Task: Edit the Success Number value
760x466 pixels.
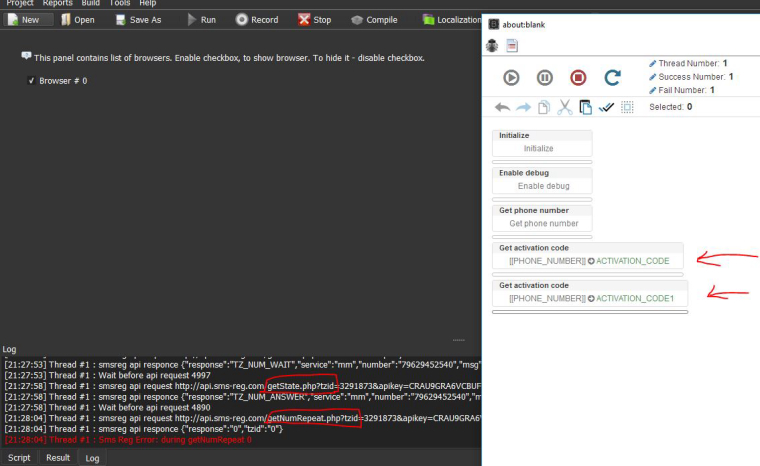Action: click(730, 76)
